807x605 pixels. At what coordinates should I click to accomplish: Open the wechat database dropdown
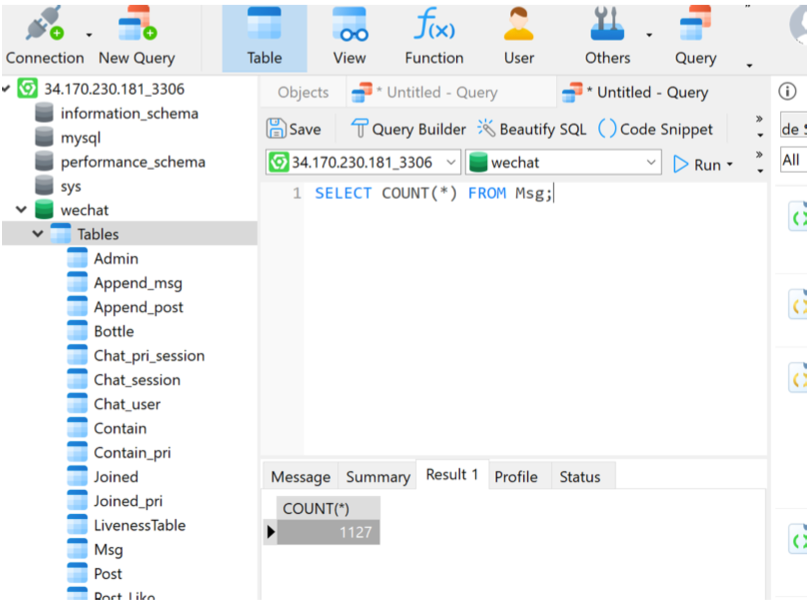[651, 162]
